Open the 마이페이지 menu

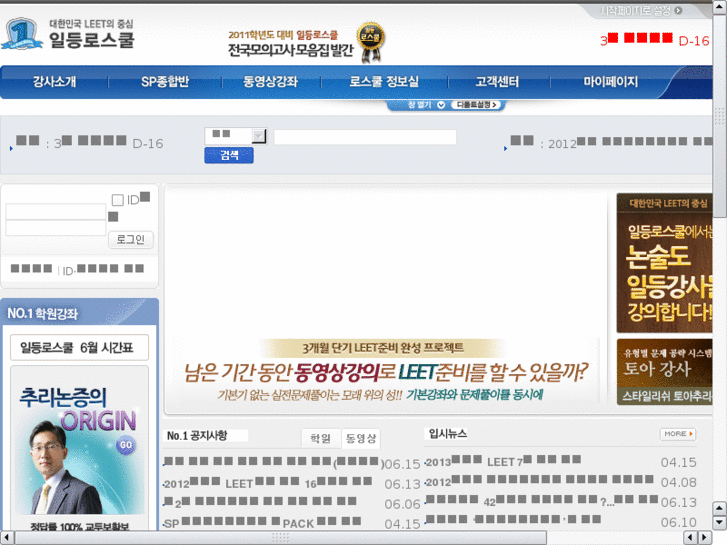[x=611, y=82]
